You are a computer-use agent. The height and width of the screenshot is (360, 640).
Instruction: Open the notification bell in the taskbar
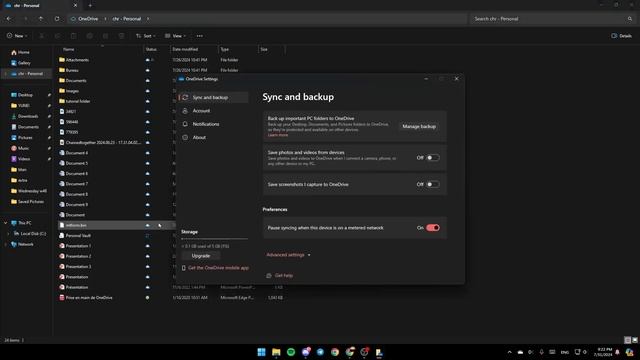[x=618, y=352]
